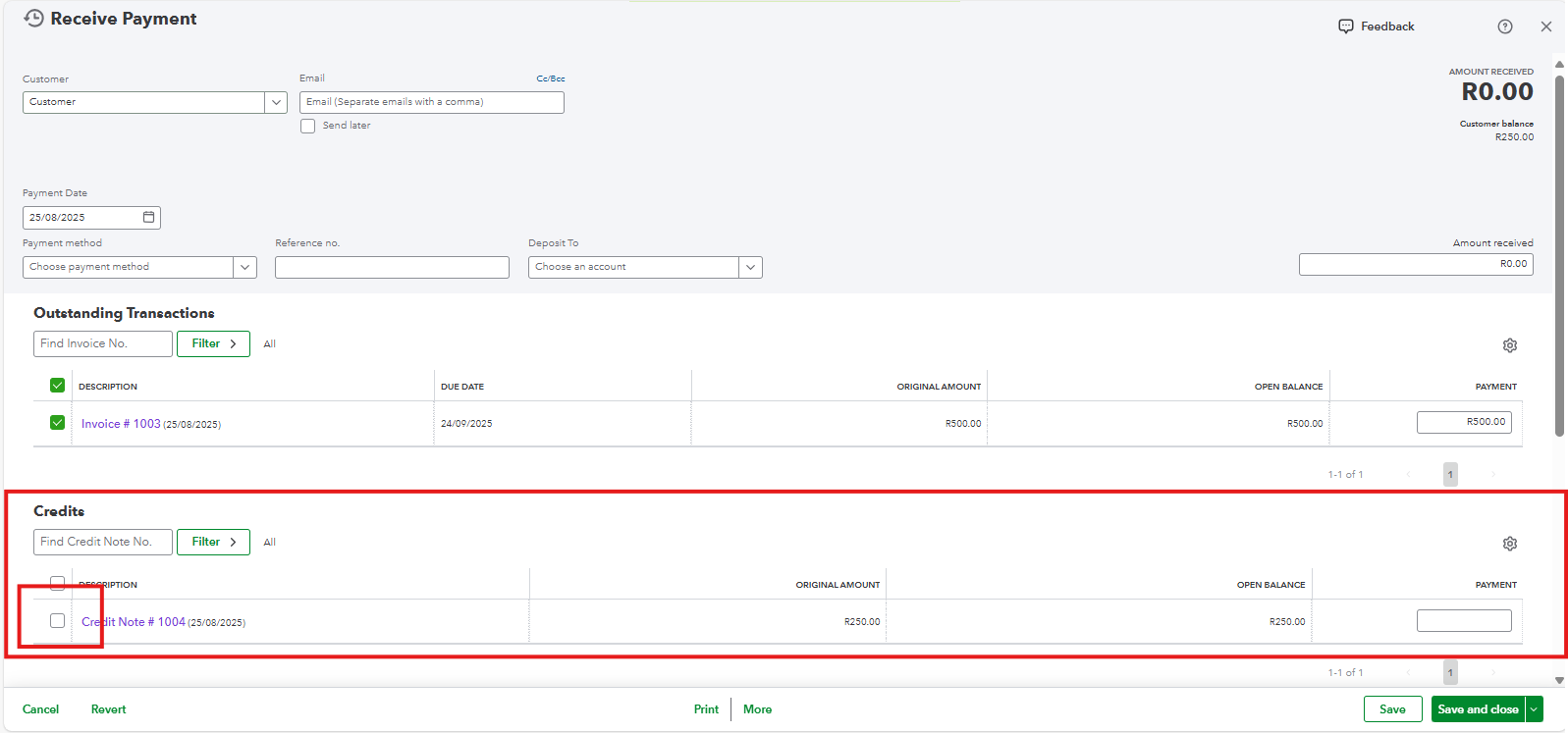Viewport: 1568px width, 733px height.
Task: Open the Deposit To account dropdown
Action: click(750, 267)
